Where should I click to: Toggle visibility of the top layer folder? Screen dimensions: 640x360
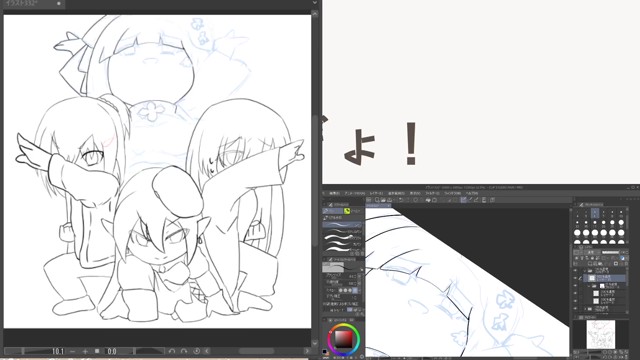pos(576,271)
